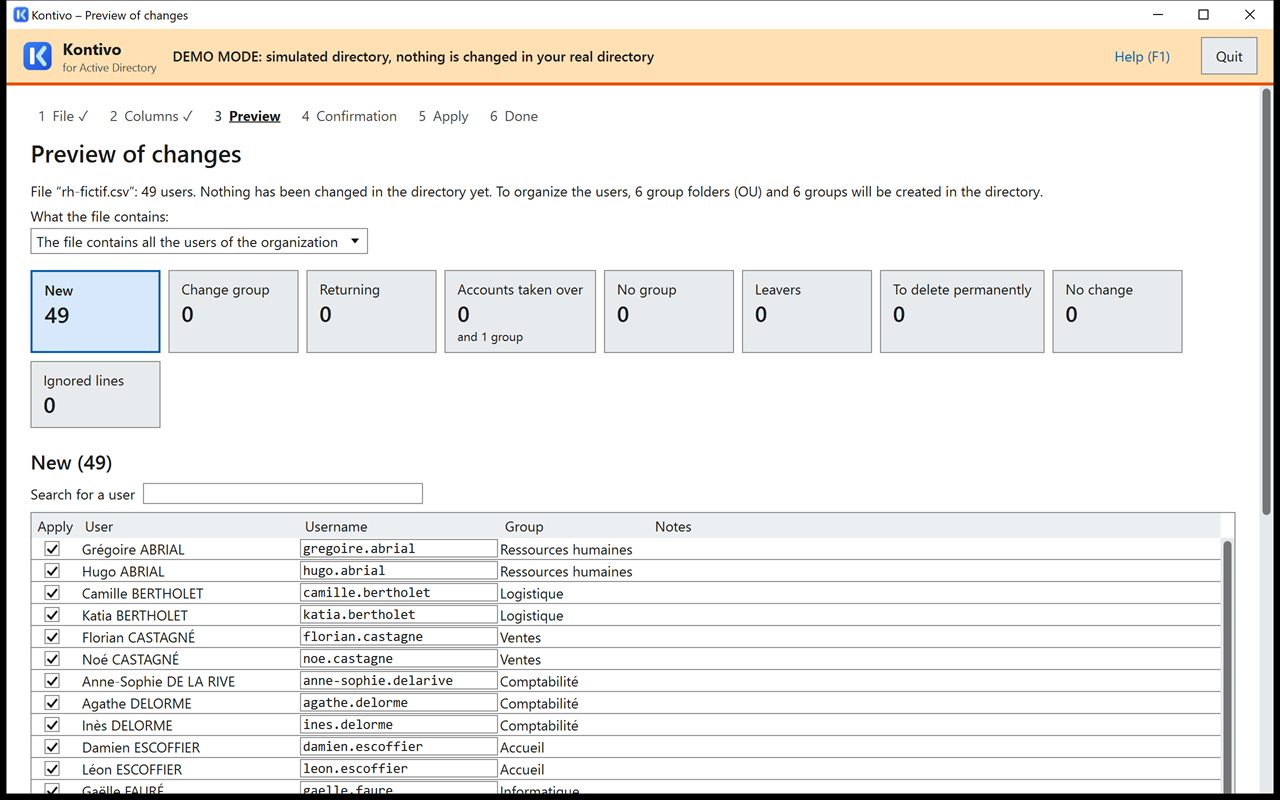Screen dimensions: 1280x800
Task: Click the Group column header
Action: [x=524, y=527]
